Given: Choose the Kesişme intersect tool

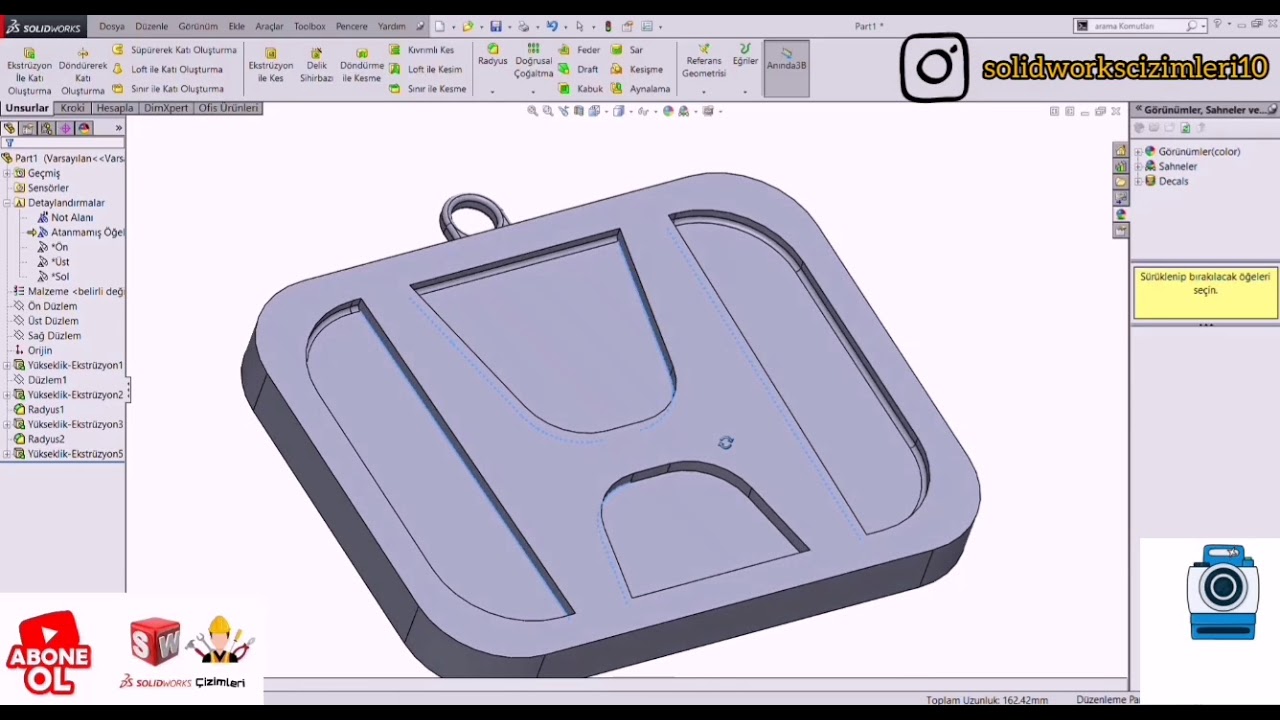Looking at the screenshot, I should (637, 69).
